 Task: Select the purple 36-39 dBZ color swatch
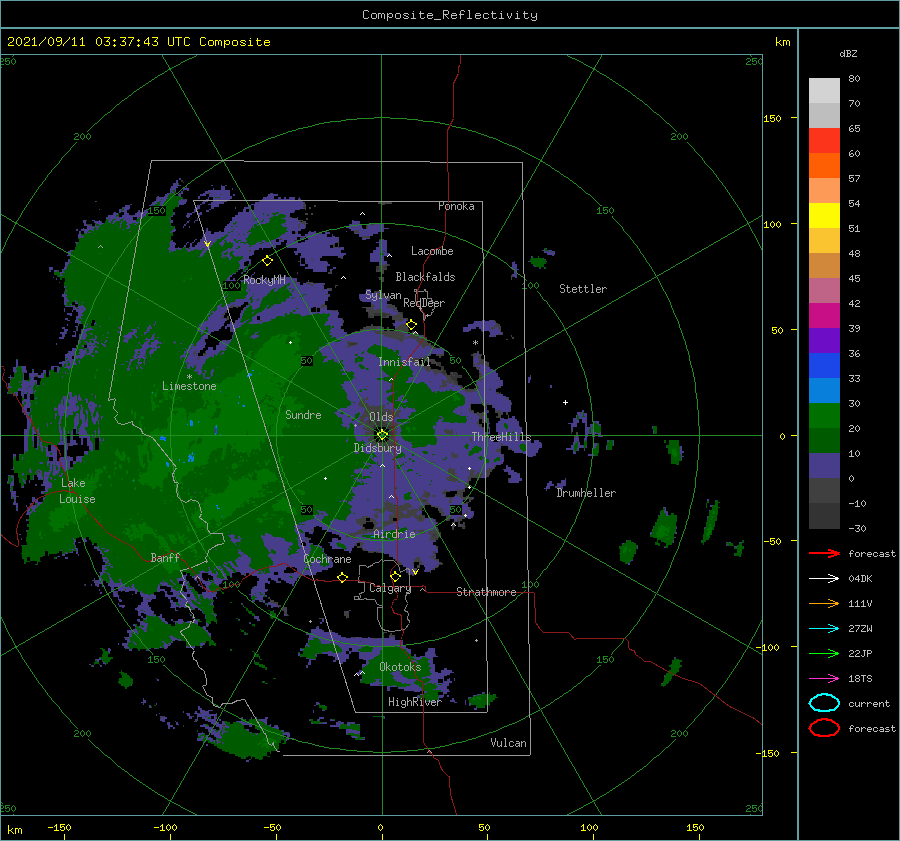[x=824, y=341]
